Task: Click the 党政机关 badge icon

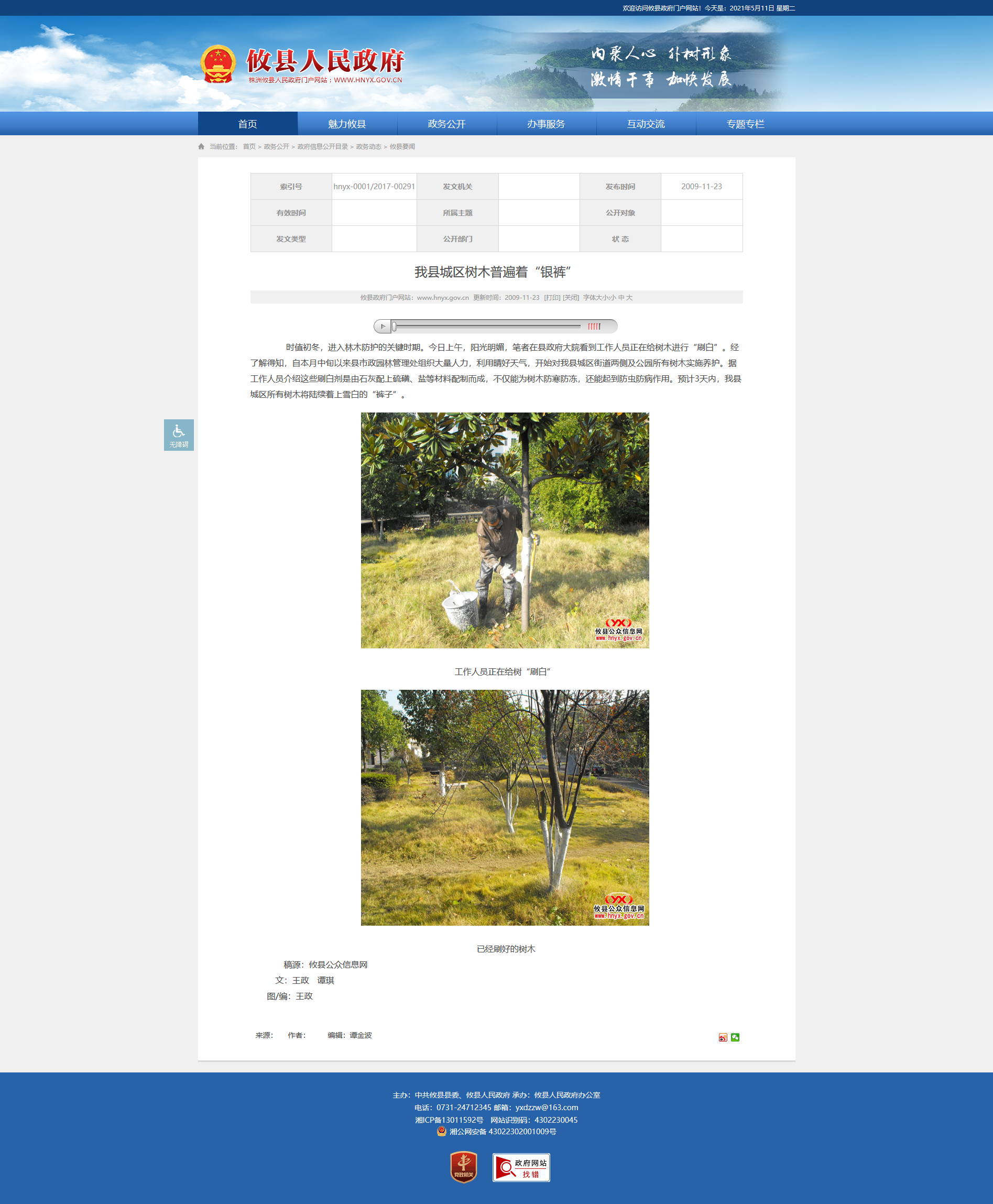Action: 463,1167
